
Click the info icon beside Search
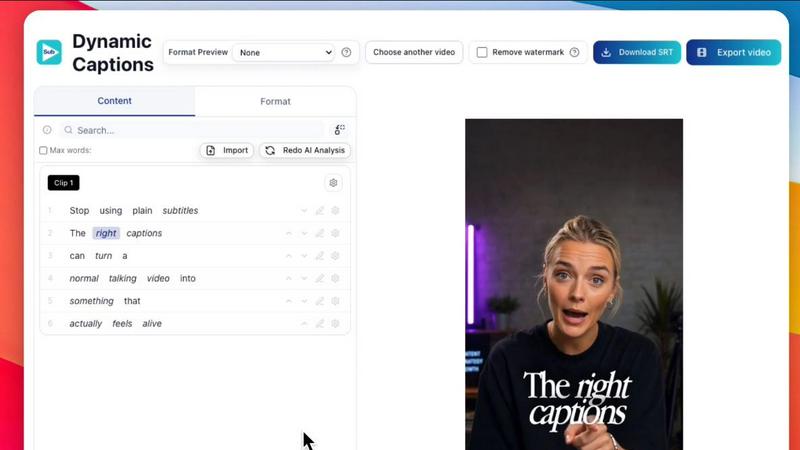tap(47, 130)
